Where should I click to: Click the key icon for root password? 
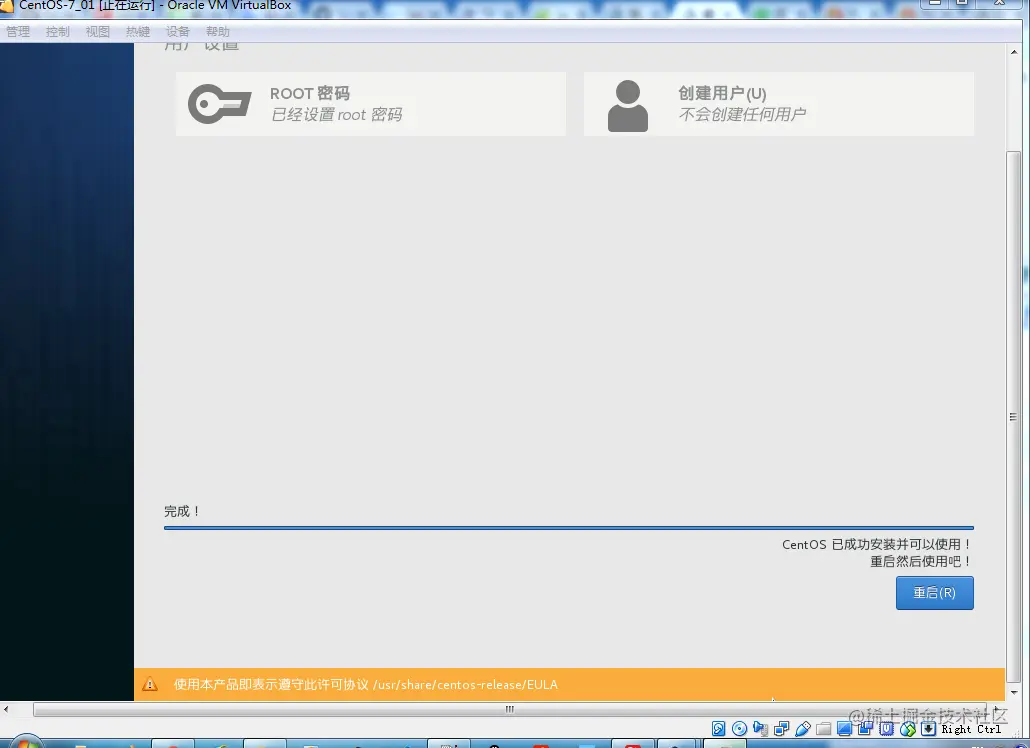point(219,104)
